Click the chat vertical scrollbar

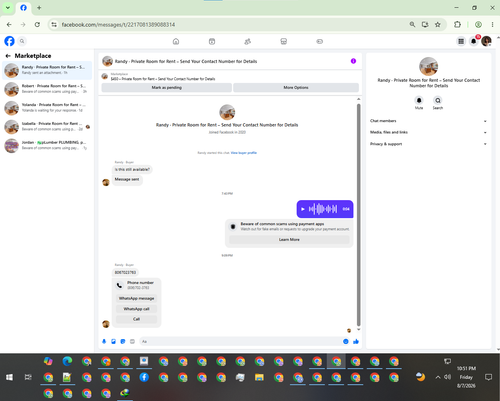(359, 215)
